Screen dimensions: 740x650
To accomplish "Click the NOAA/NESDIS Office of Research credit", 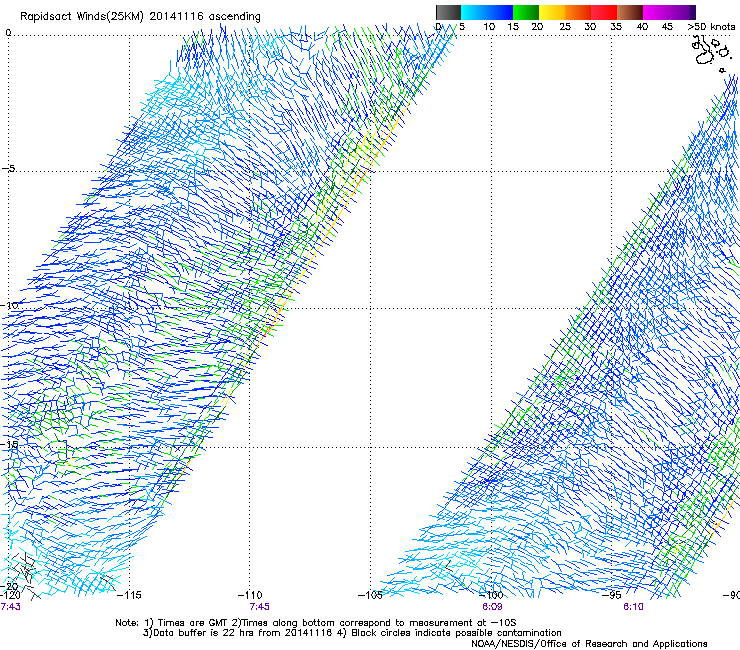I will pos(589,644).
